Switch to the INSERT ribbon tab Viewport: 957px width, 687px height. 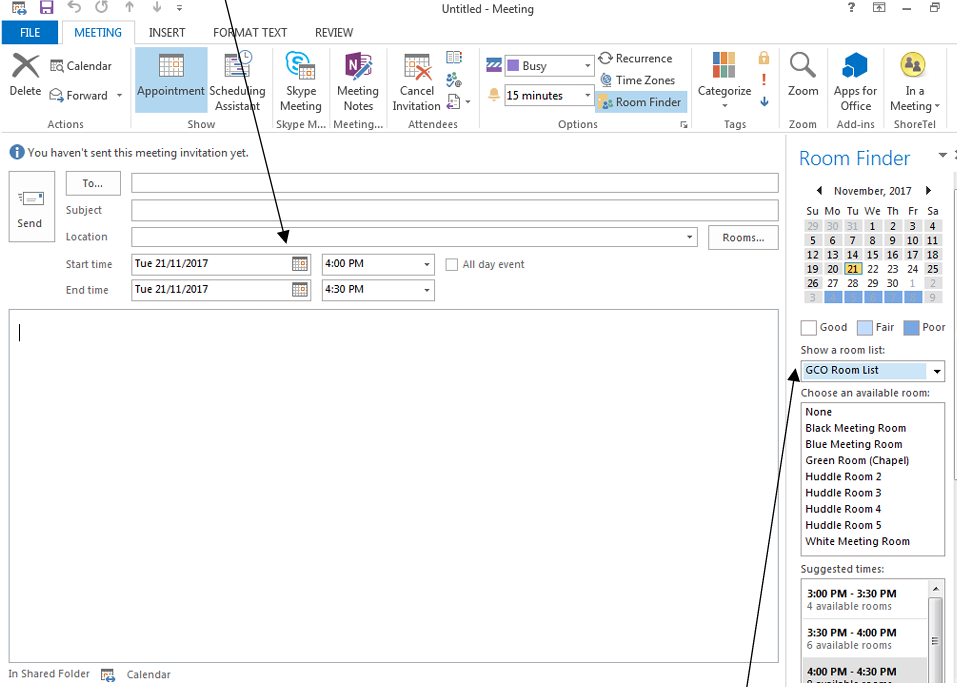coord(167,33)
